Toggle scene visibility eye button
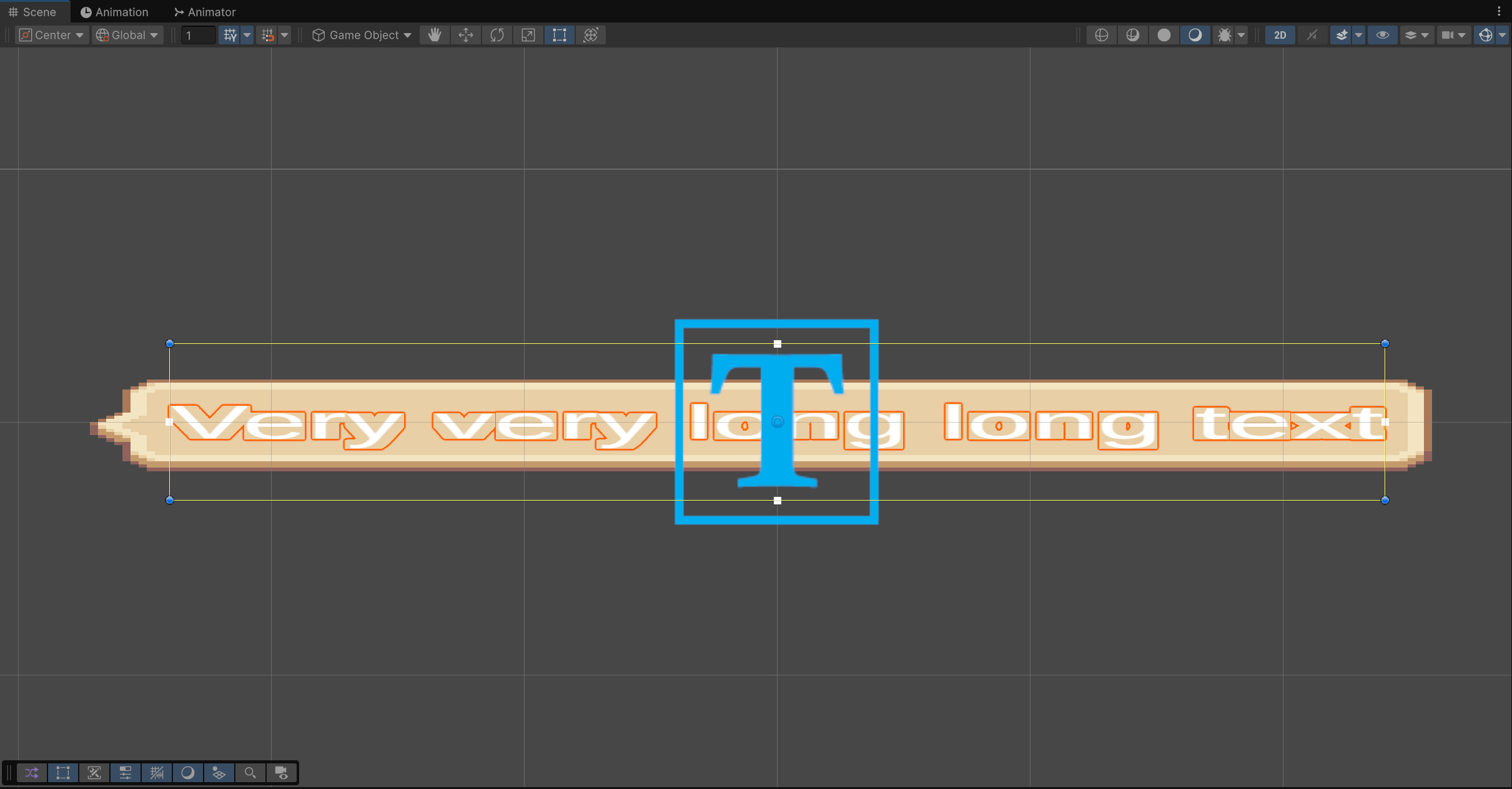The height and width of the screenshot is (789, 1512). tap(1382, 35)
